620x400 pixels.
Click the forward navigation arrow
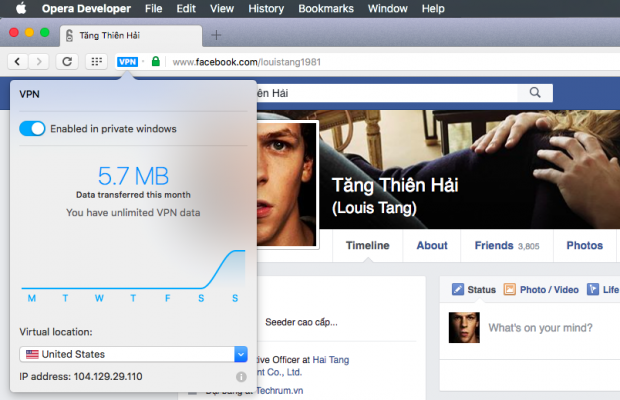tap(39, 61)
